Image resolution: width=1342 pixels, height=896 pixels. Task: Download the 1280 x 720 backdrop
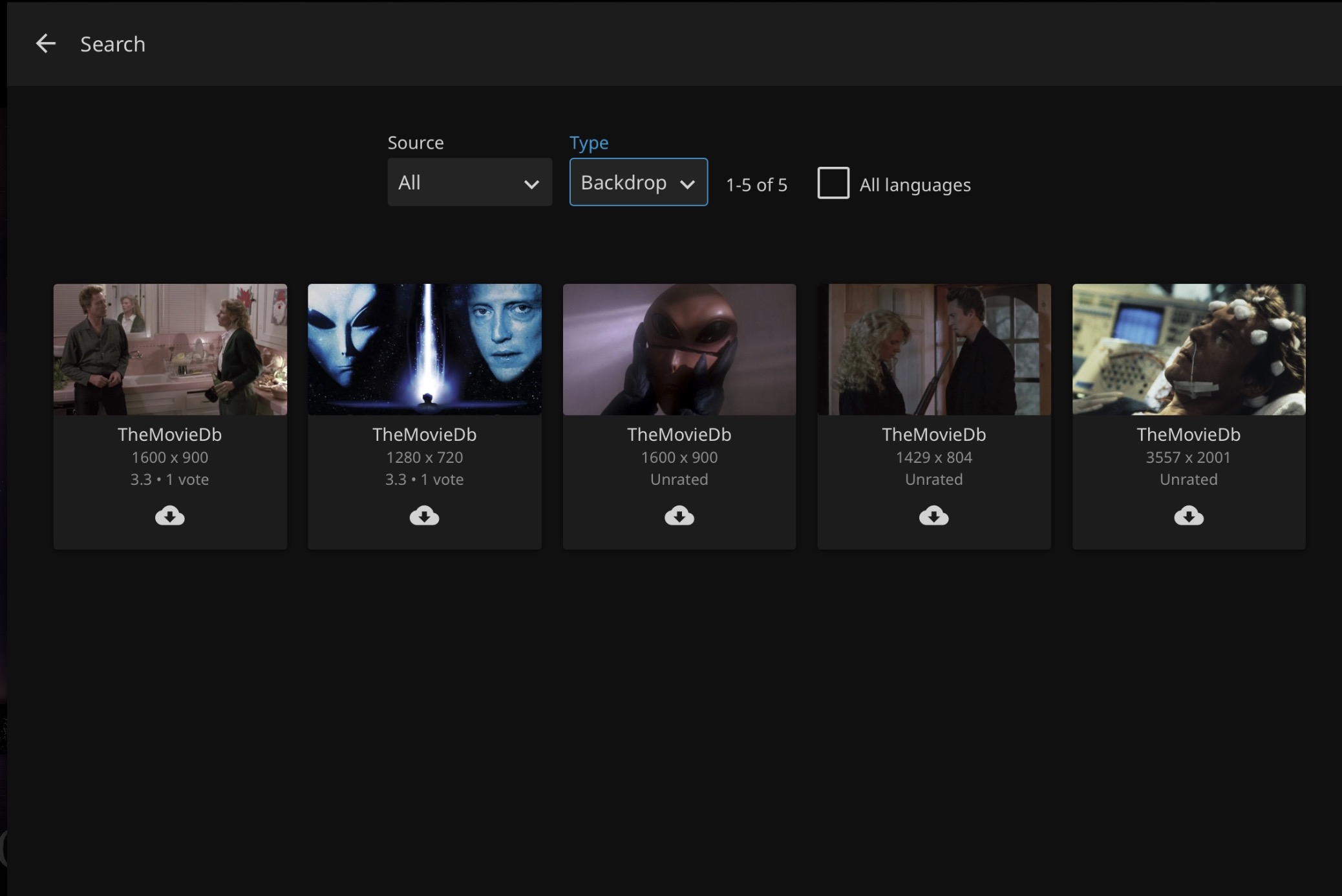coord(424,516)
